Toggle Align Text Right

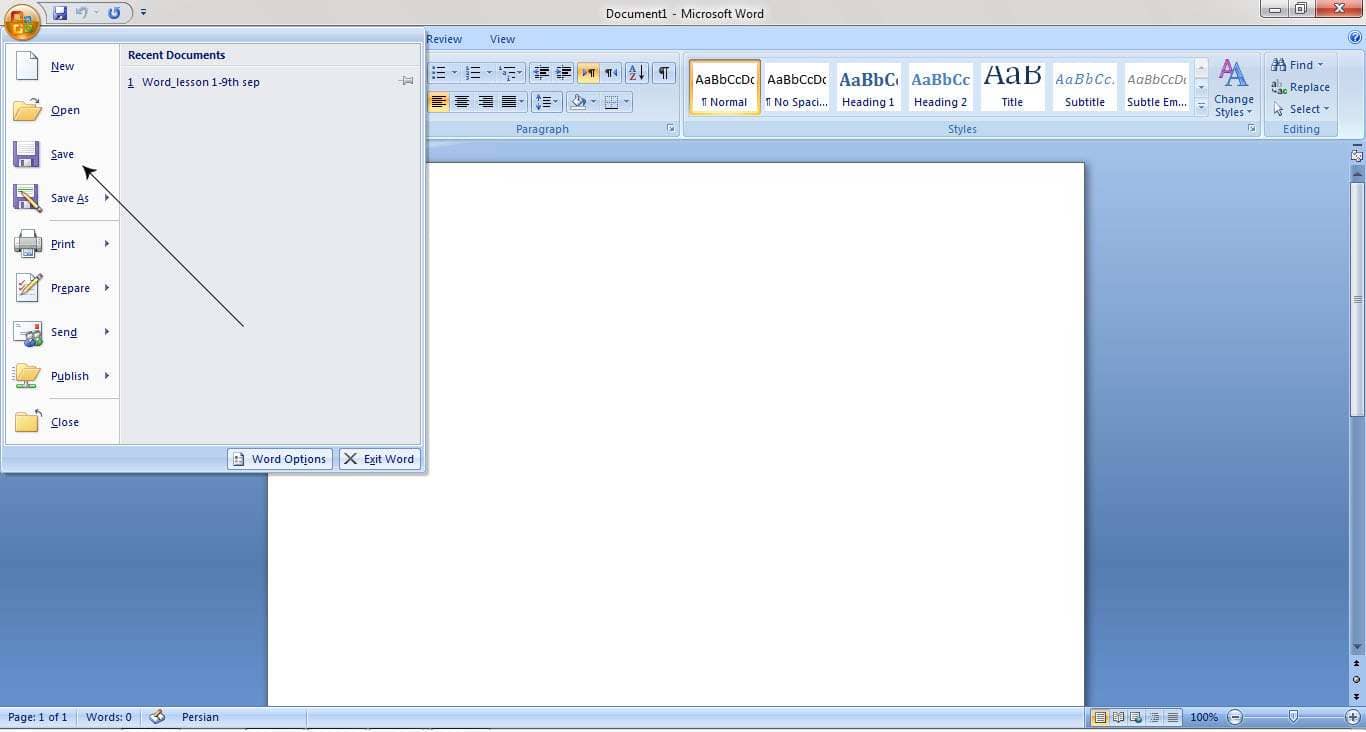pos(485,102)
